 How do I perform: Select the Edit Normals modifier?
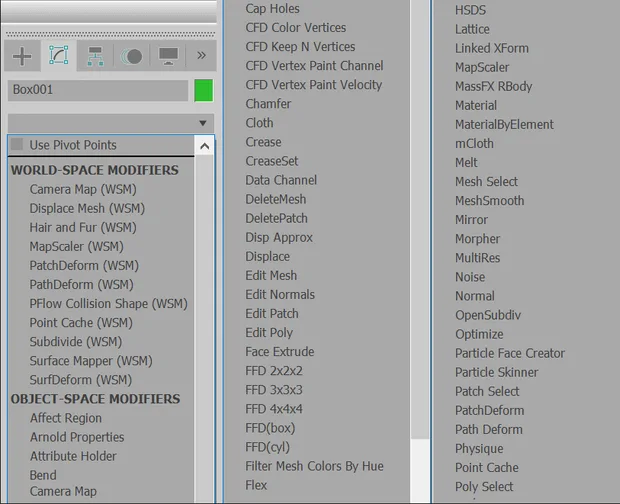280,294
